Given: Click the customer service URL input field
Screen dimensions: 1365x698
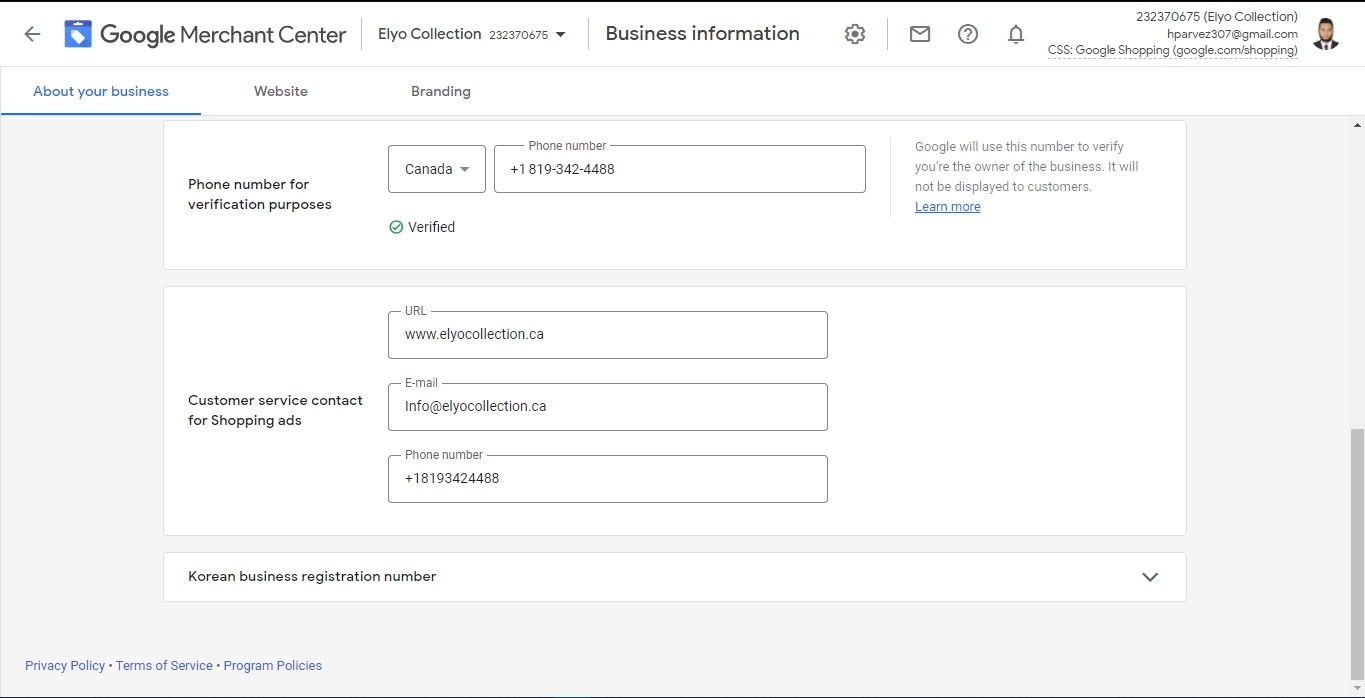Looking at the screenshot, I should pos(608,335).
